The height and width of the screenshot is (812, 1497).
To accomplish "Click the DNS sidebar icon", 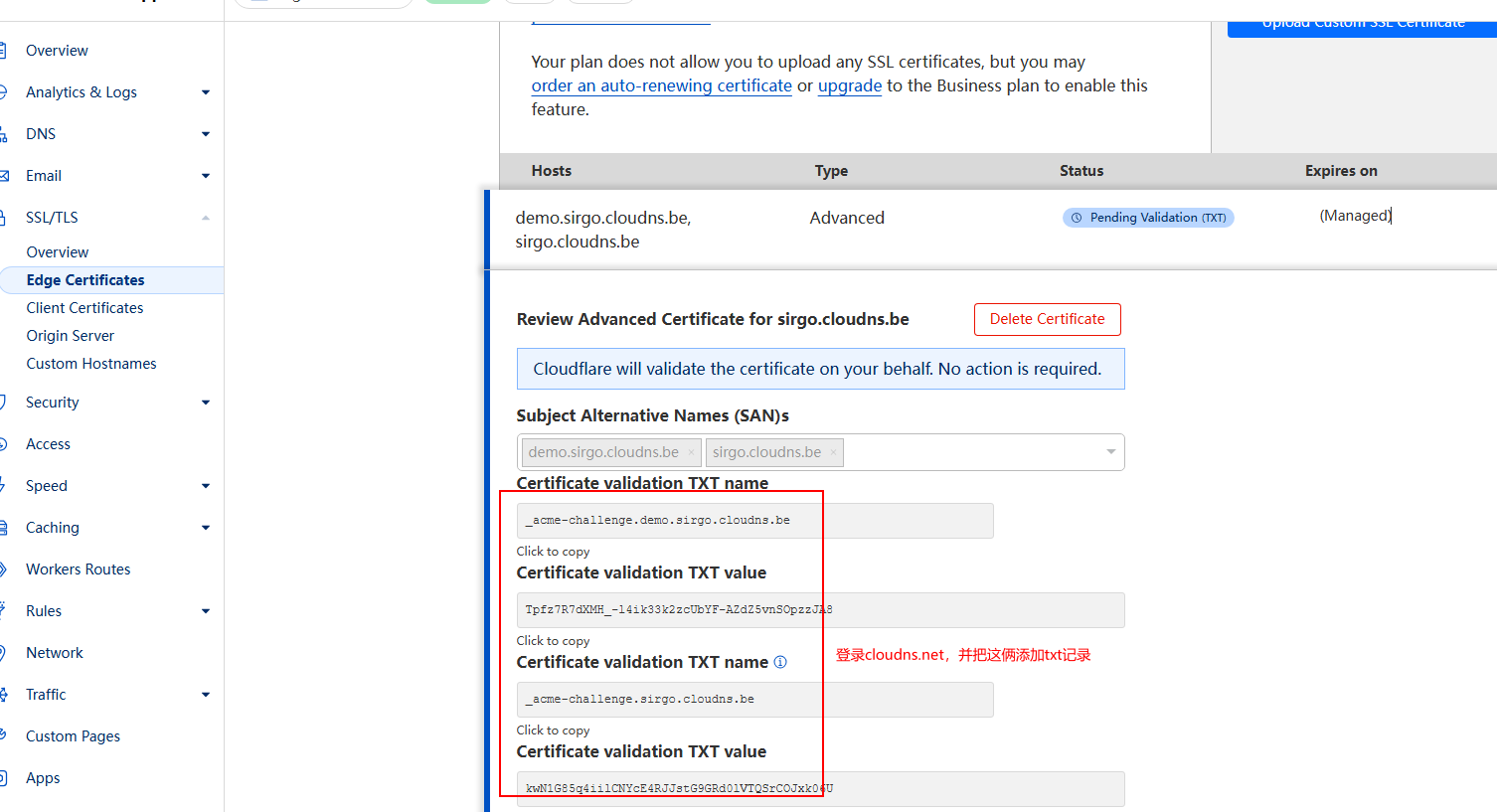I will pos(3,134).
